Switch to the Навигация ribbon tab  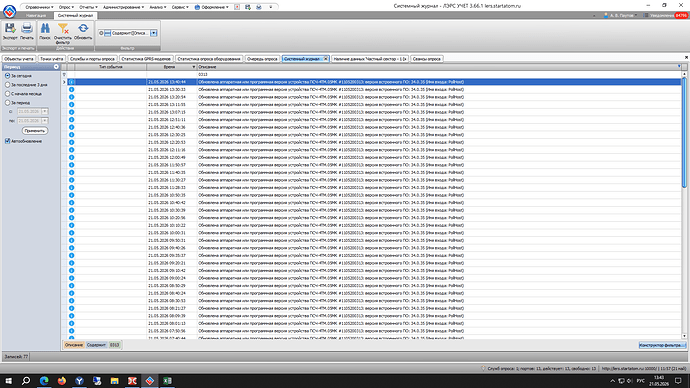[36, 15]
